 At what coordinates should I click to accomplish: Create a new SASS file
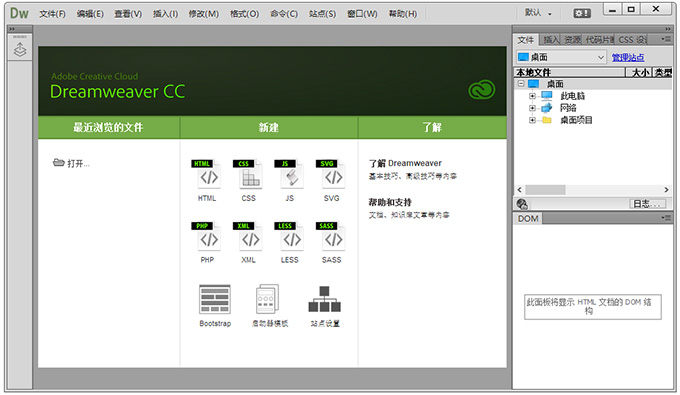pos(331,242)
